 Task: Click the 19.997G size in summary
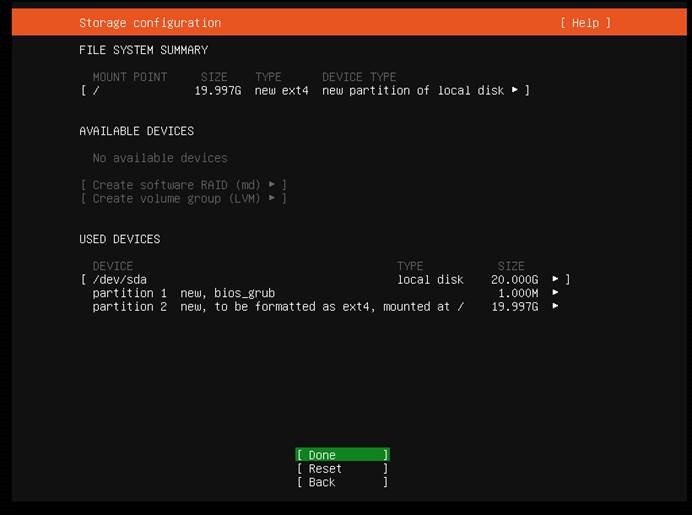tap(218, 90)
